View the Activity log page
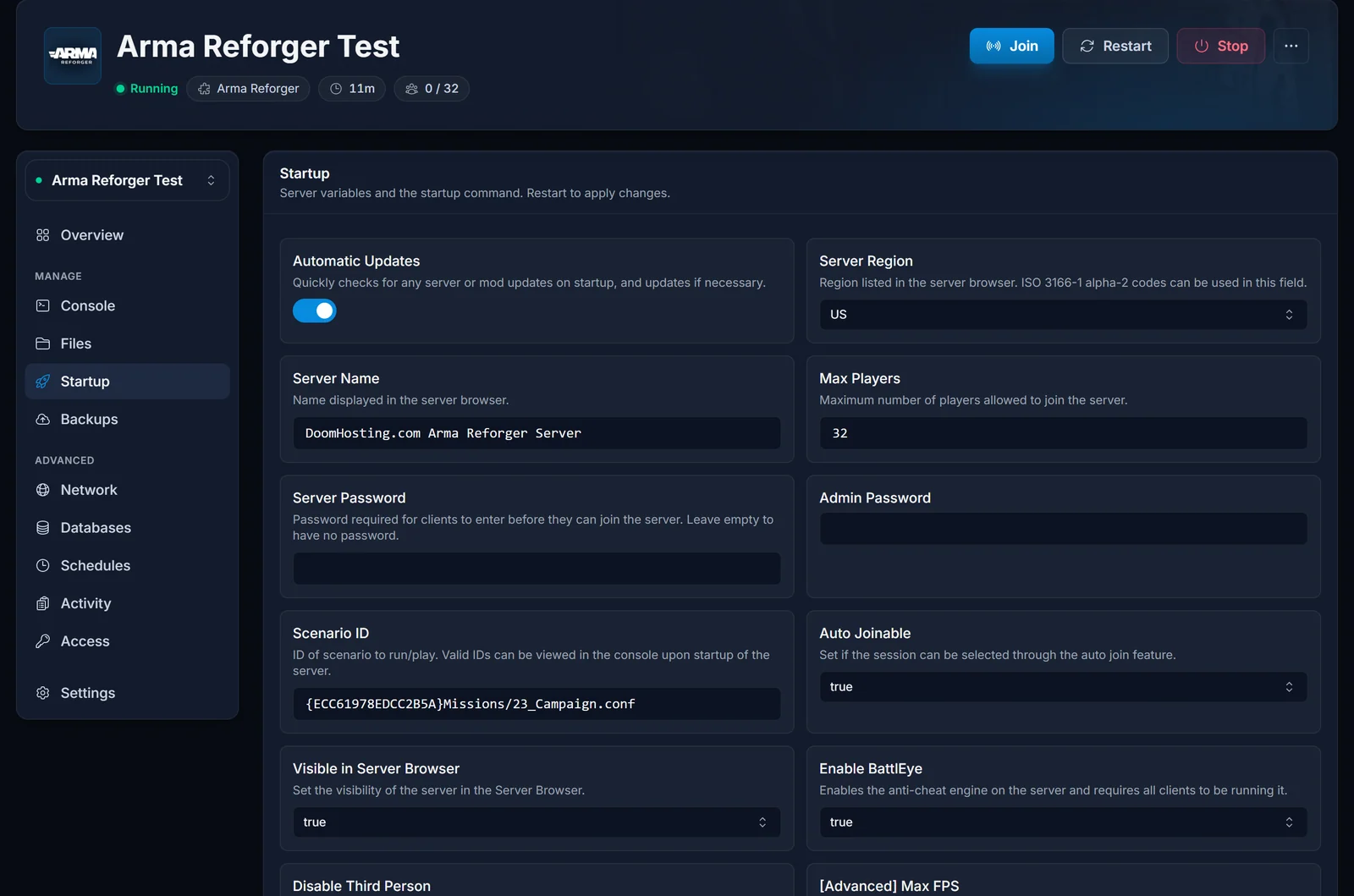1354x896 pixels. click(x=127, y=603)
